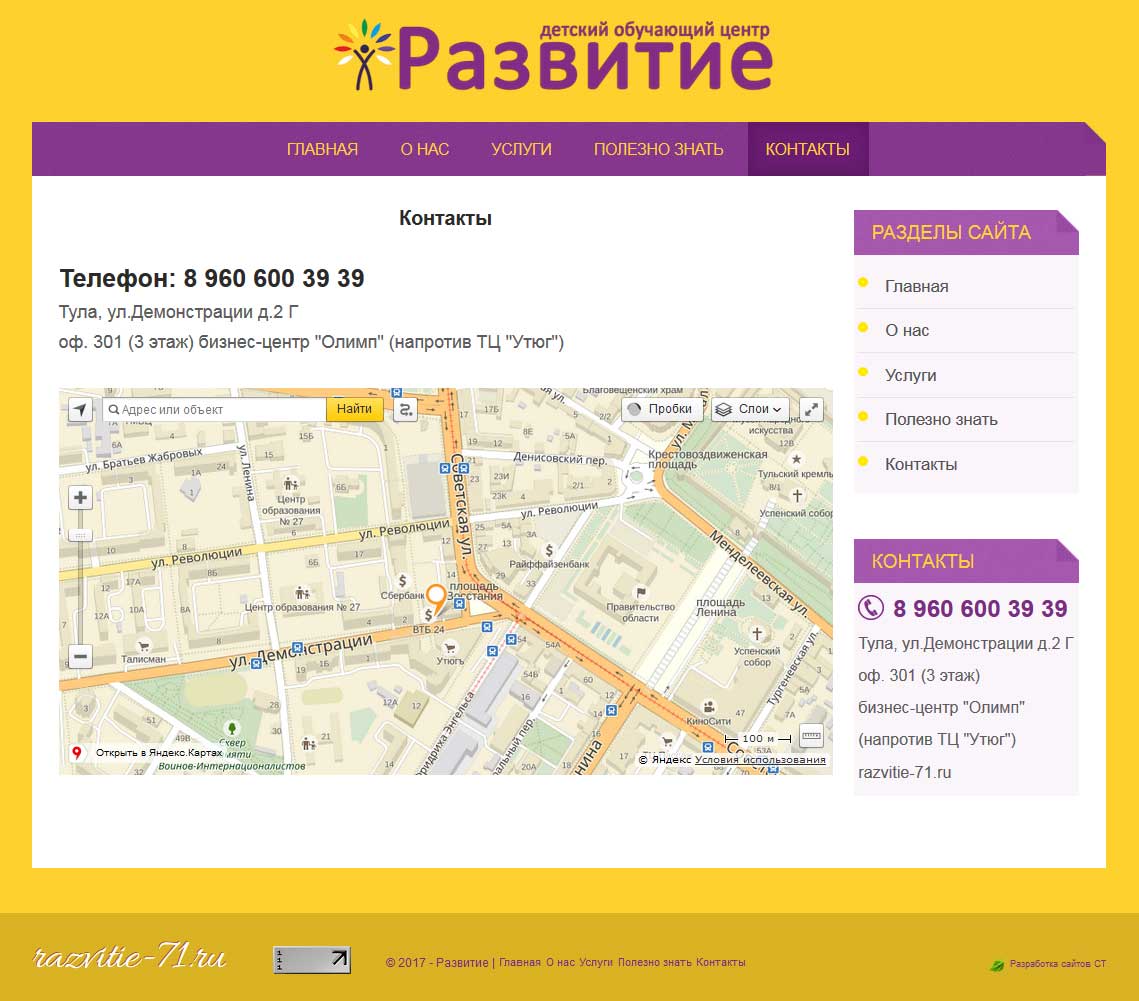The image size is (1139, 1001).
Task: Click the routes icon next to Найти
Action: click(x=405, y=410)
